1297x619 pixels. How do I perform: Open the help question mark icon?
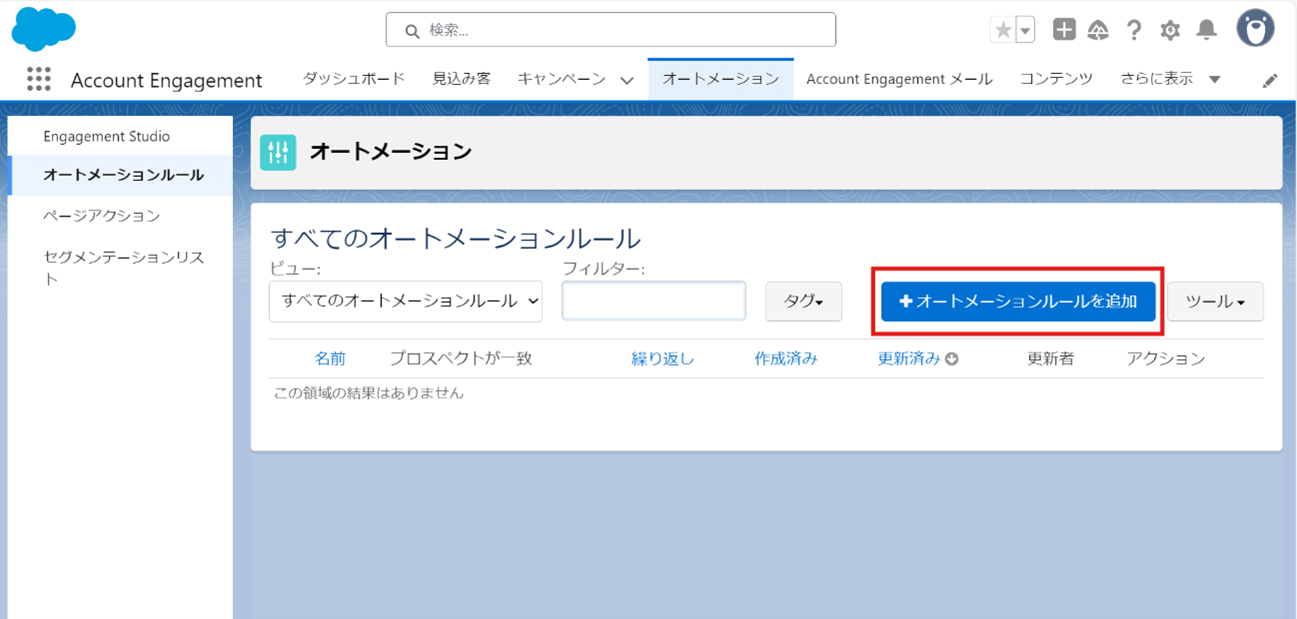1133,30
